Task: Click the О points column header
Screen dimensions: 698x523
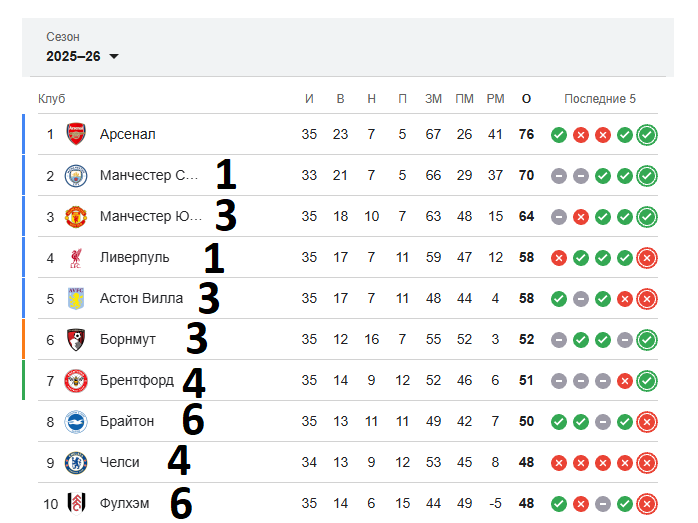Action: pyautogui.click(x=526, y=99)
